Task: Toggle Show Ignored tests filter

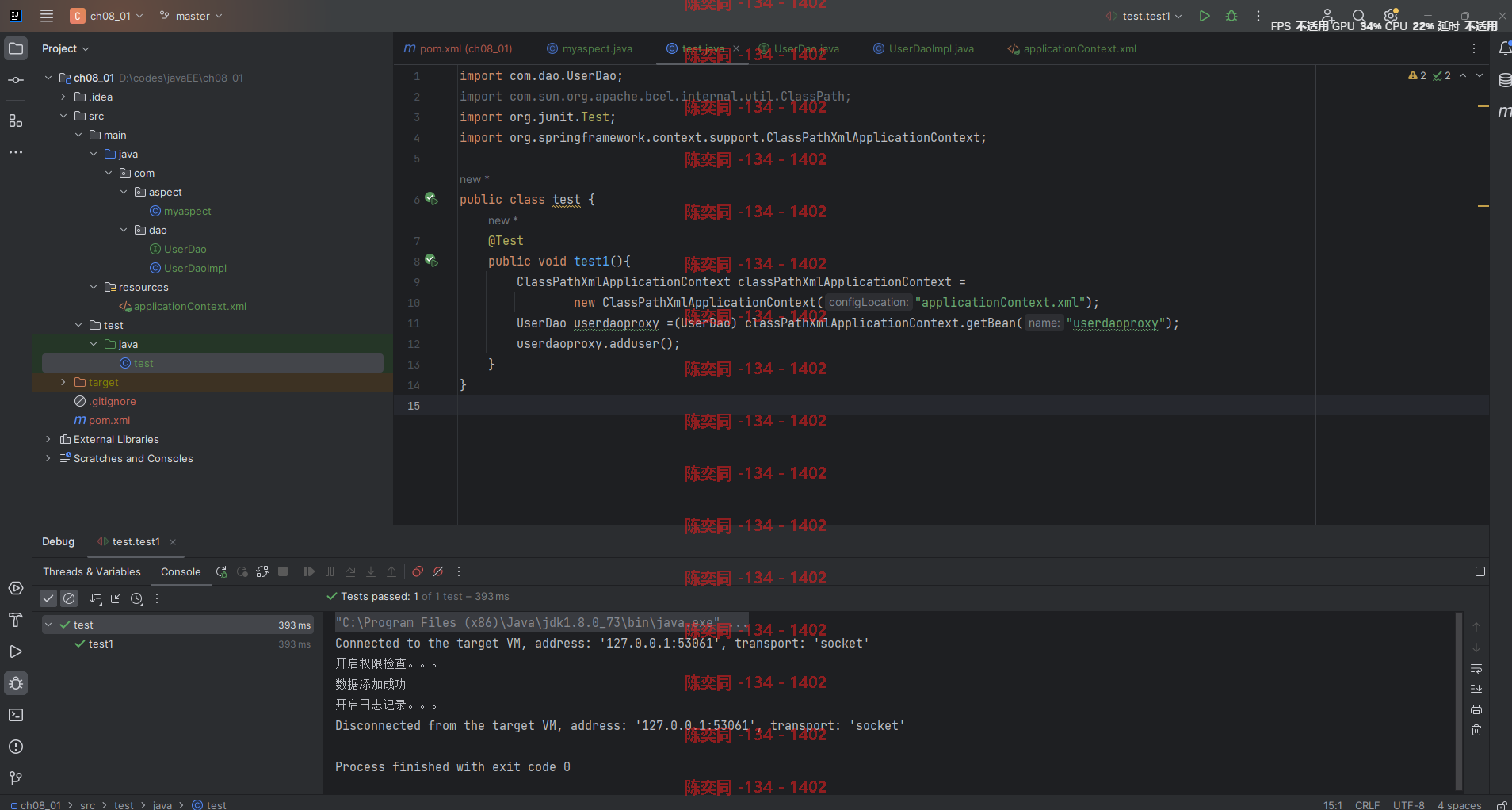Action: (x=69, y=598)
